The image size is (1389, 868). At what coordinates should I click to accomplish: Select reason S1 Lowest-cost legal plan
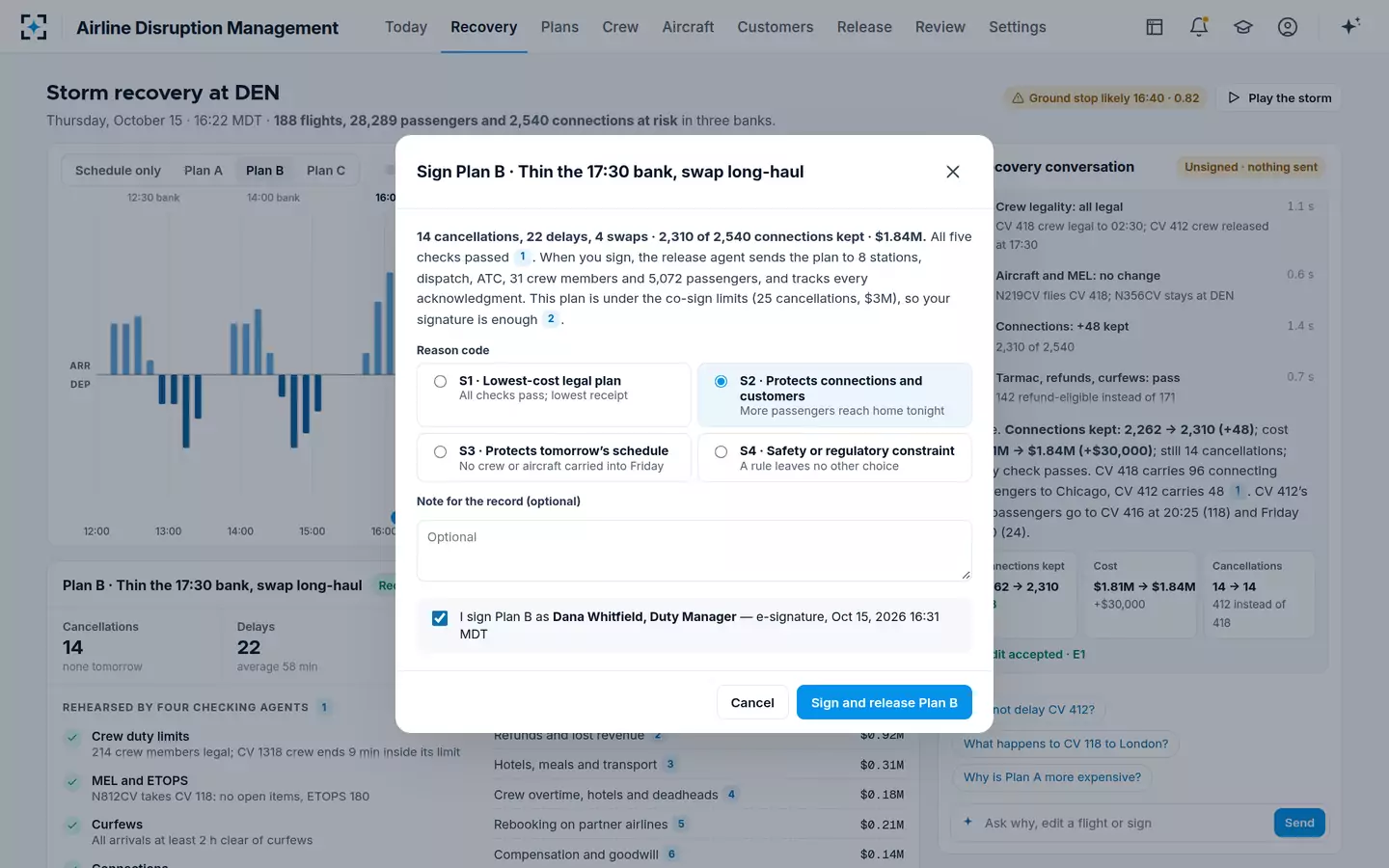pyautogui.click(x=554, y=394)
